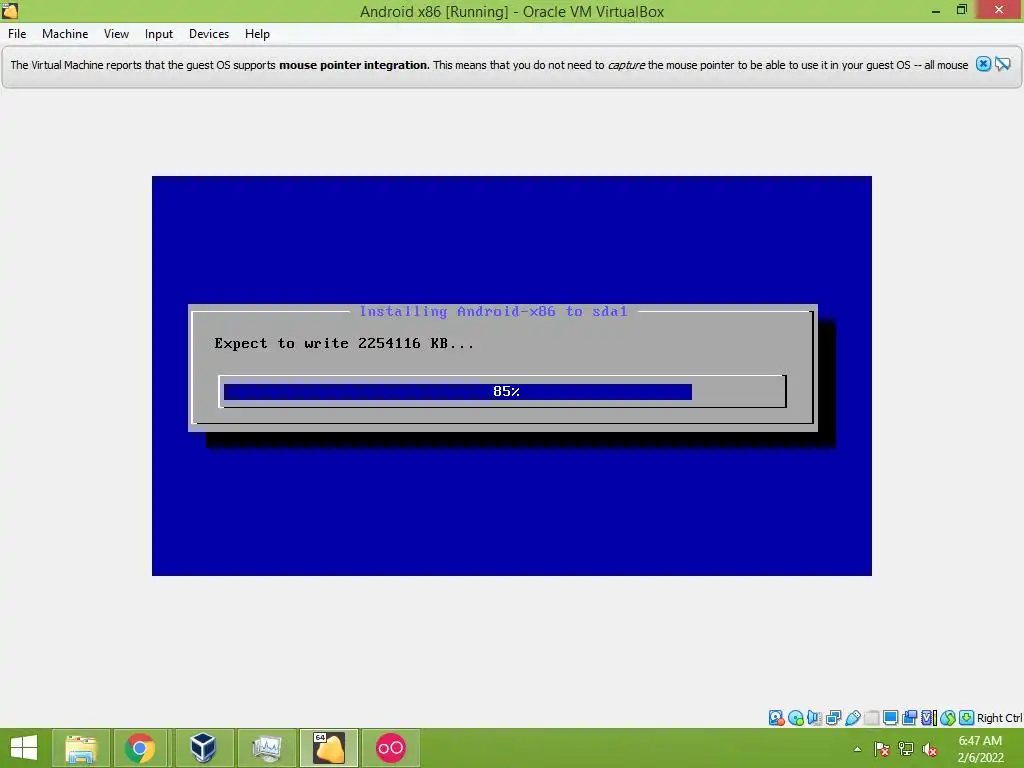Click the VirtualBox window title bar icon
Image resolution: width=1024 pixels, height=768 pixels.
point(10,10)
